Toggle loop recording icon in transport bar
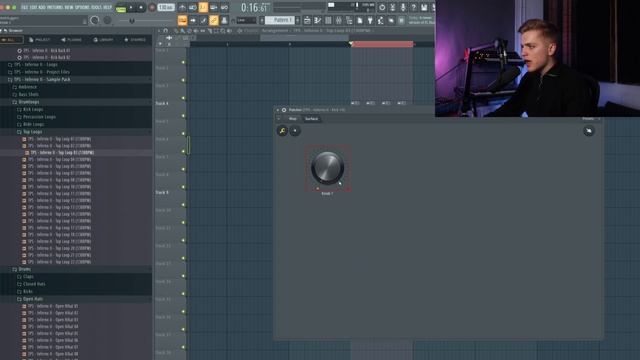The height and width of the screenshot is (360, 640). click(x=224, y=7)
